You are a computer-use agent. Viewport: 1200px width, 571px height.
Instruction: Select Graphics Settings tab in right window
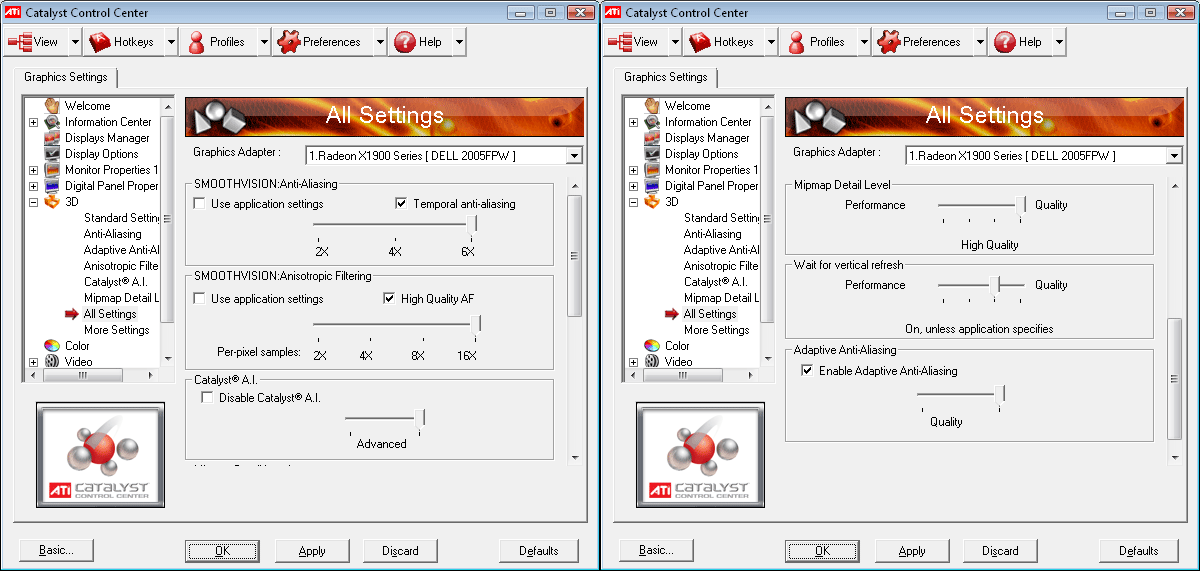point(666,77)
